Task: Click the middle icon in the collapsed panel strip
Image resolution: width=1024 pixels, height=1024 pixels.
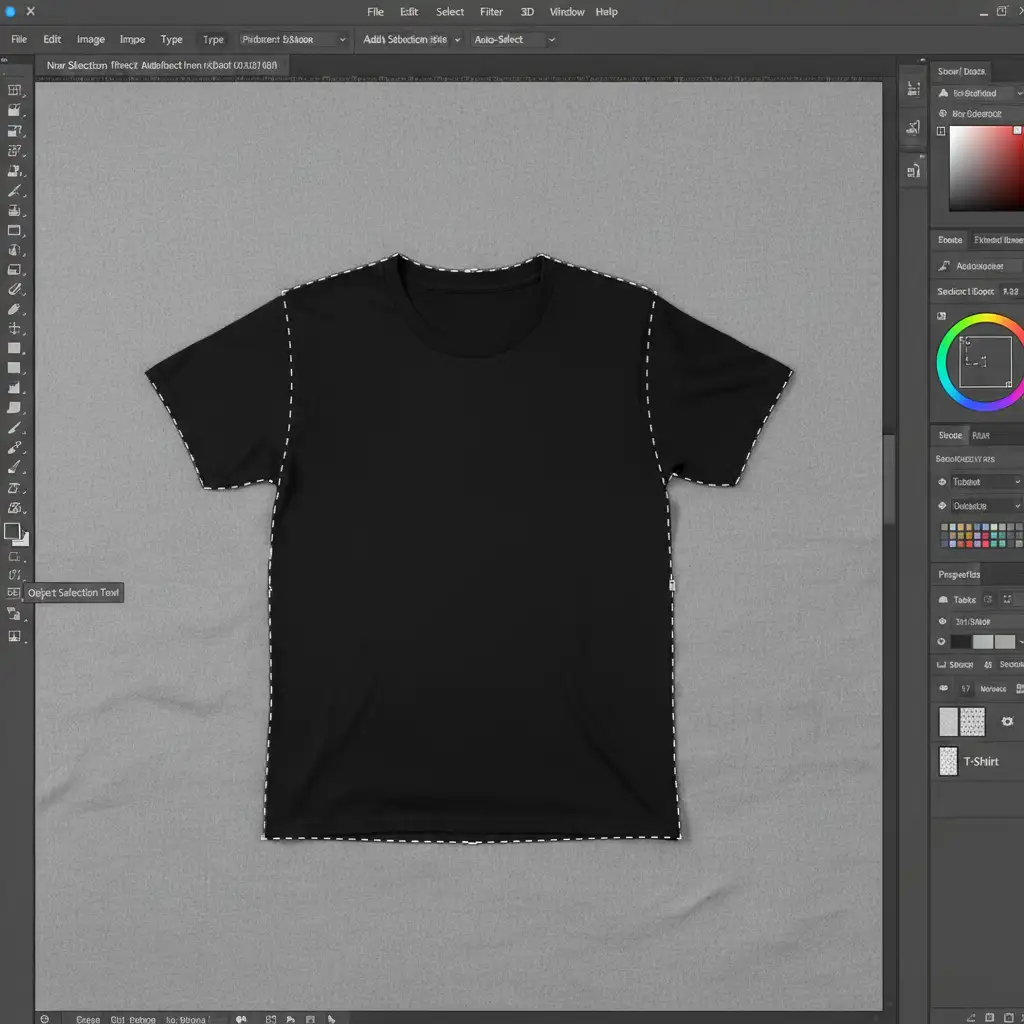Action: [x=913, y=127]
